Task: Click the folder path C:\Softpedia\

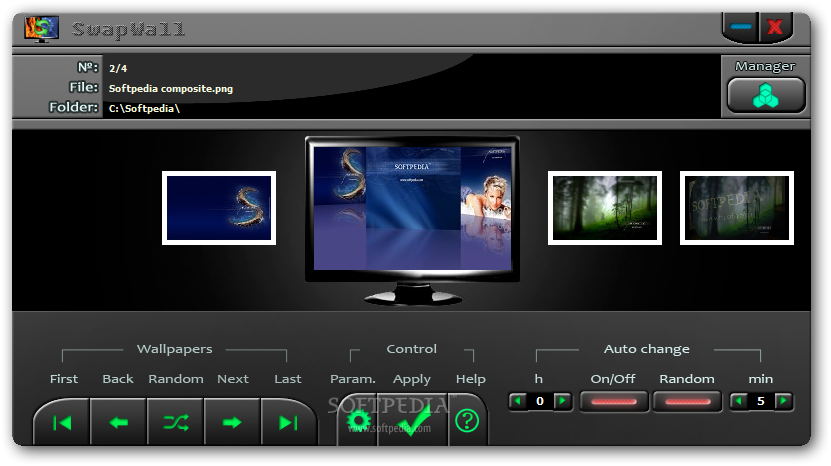Action: tap(144, 108)
